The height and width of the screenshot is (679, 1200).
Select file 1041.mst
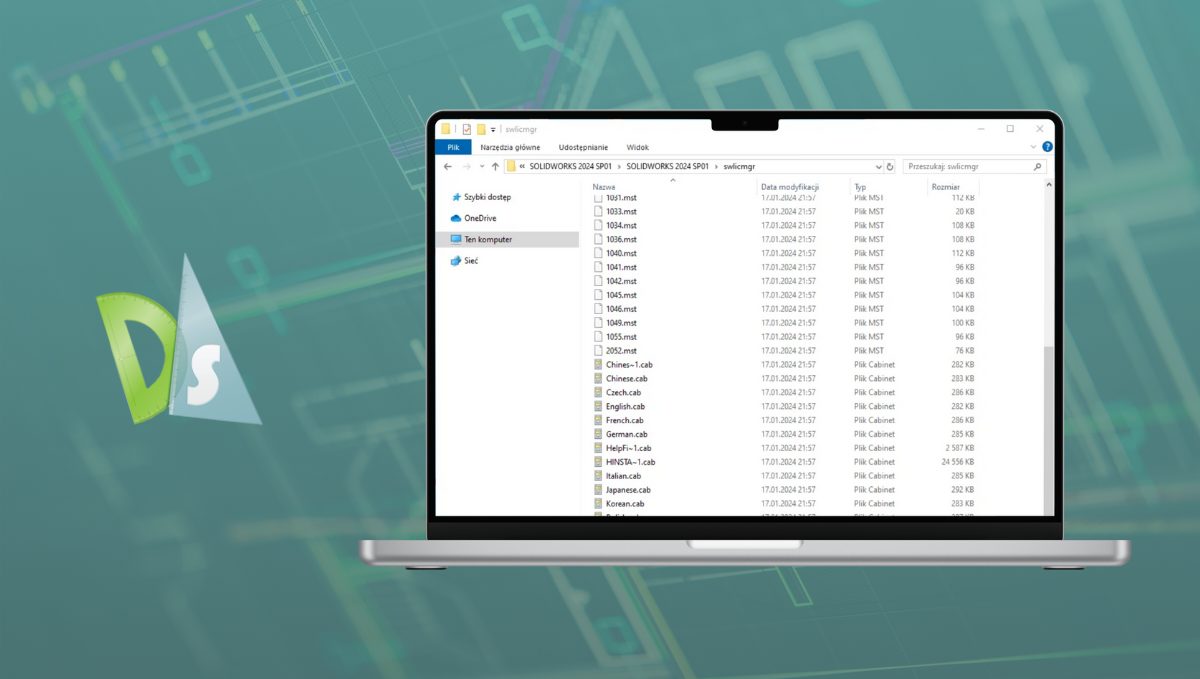pyautogui.click(x=621, y=267)
